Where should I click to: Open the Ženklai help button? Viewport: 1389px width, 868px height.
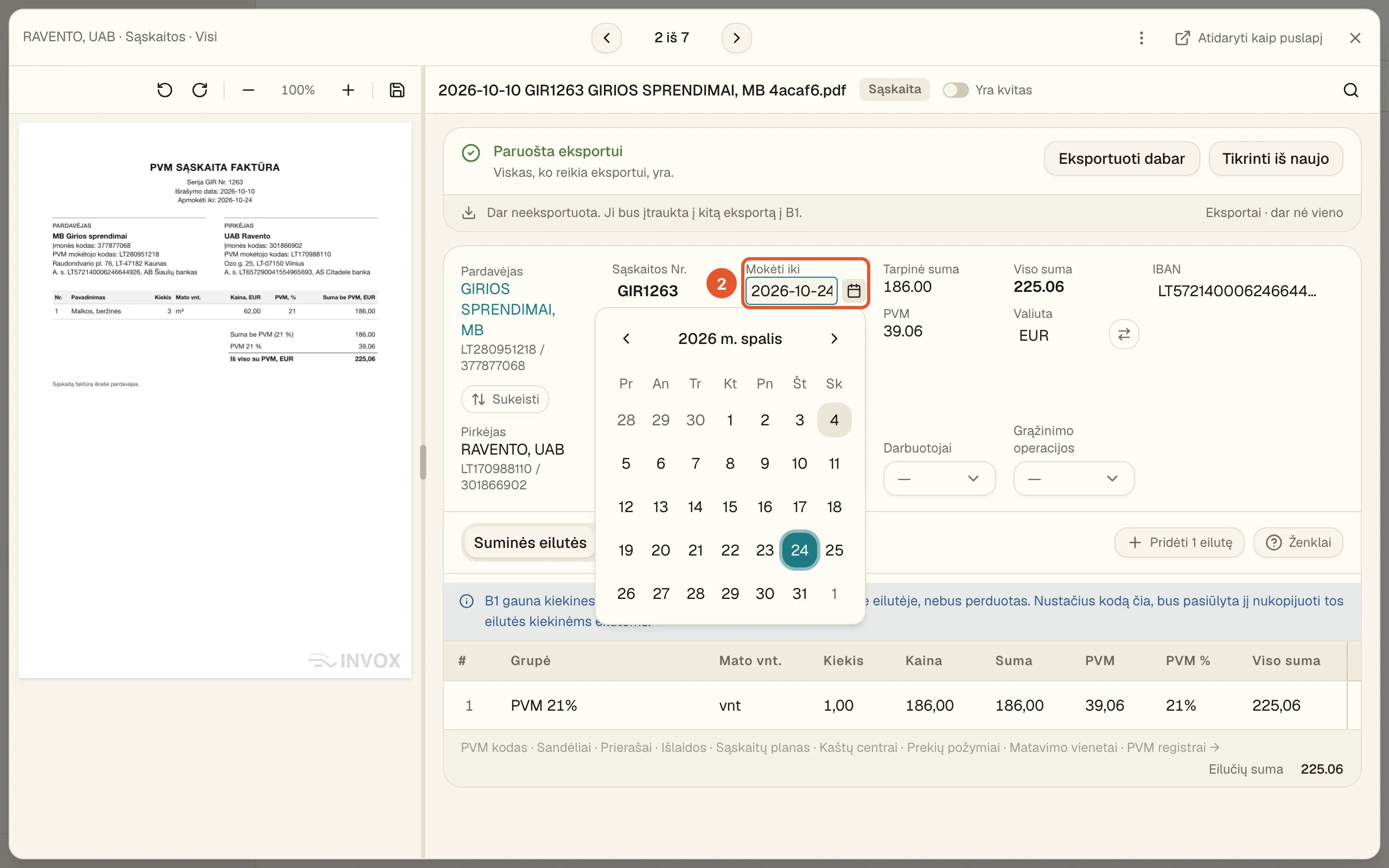pos(1298,542)
